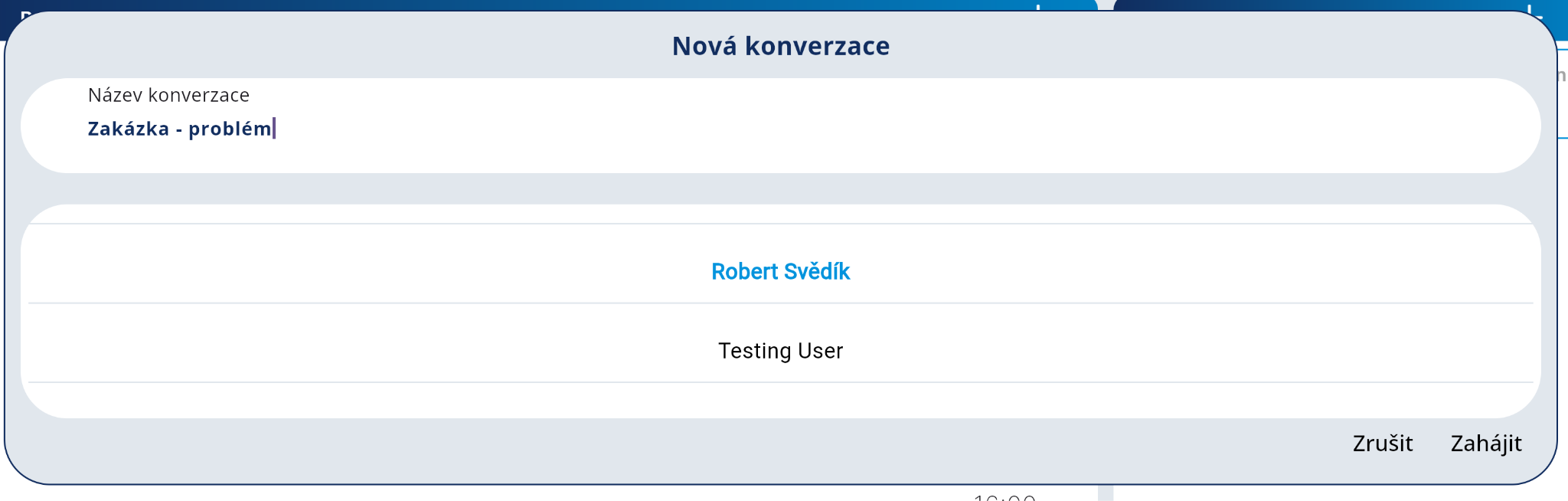Click the Nová konverzace dialog heading
The height and width of the screenshot is (501, 1568).
pyautogui.click(x=780, y=46)
